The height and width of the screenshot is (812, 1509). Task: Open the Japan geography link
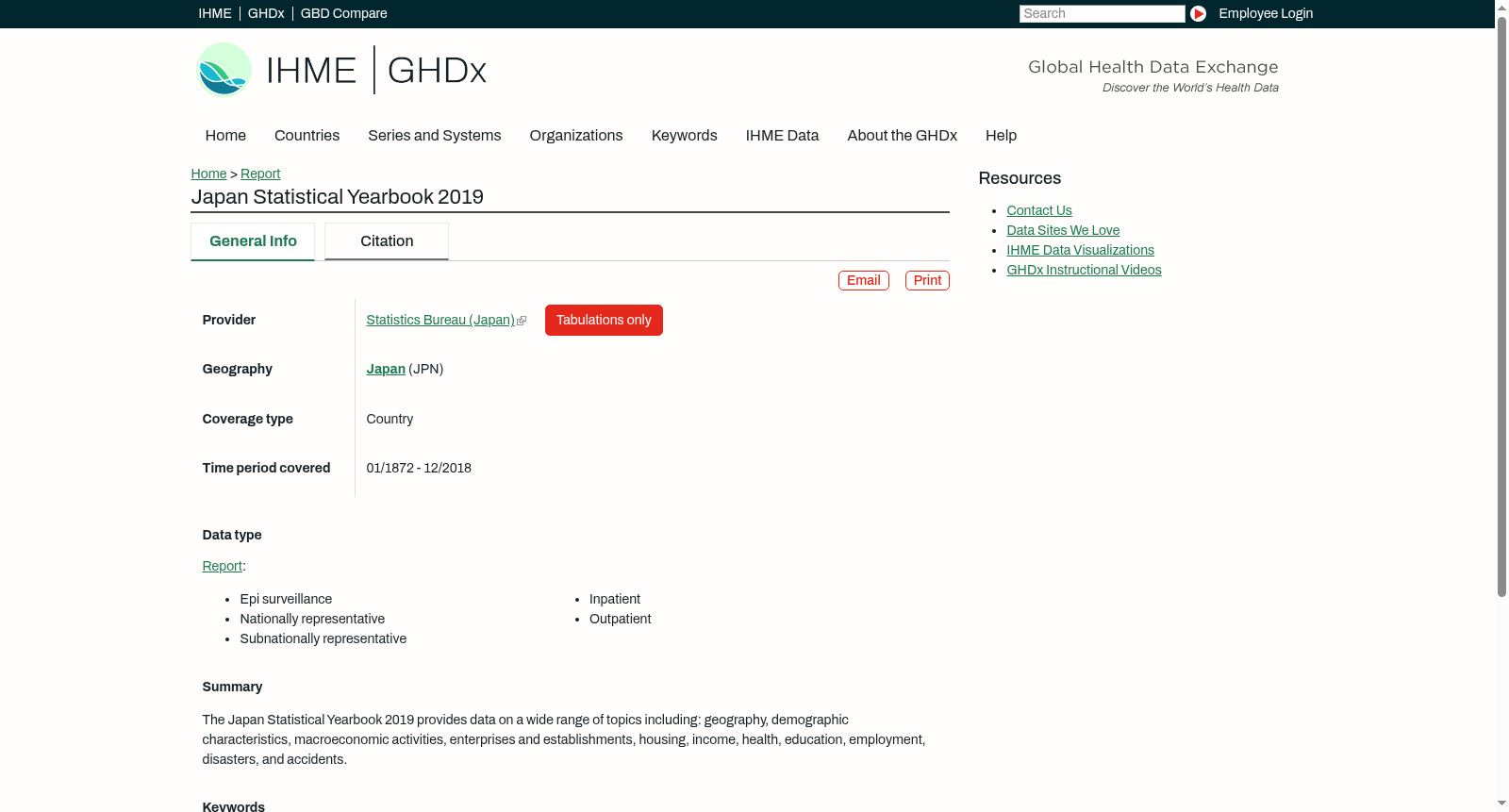click(x=386, y=369)
